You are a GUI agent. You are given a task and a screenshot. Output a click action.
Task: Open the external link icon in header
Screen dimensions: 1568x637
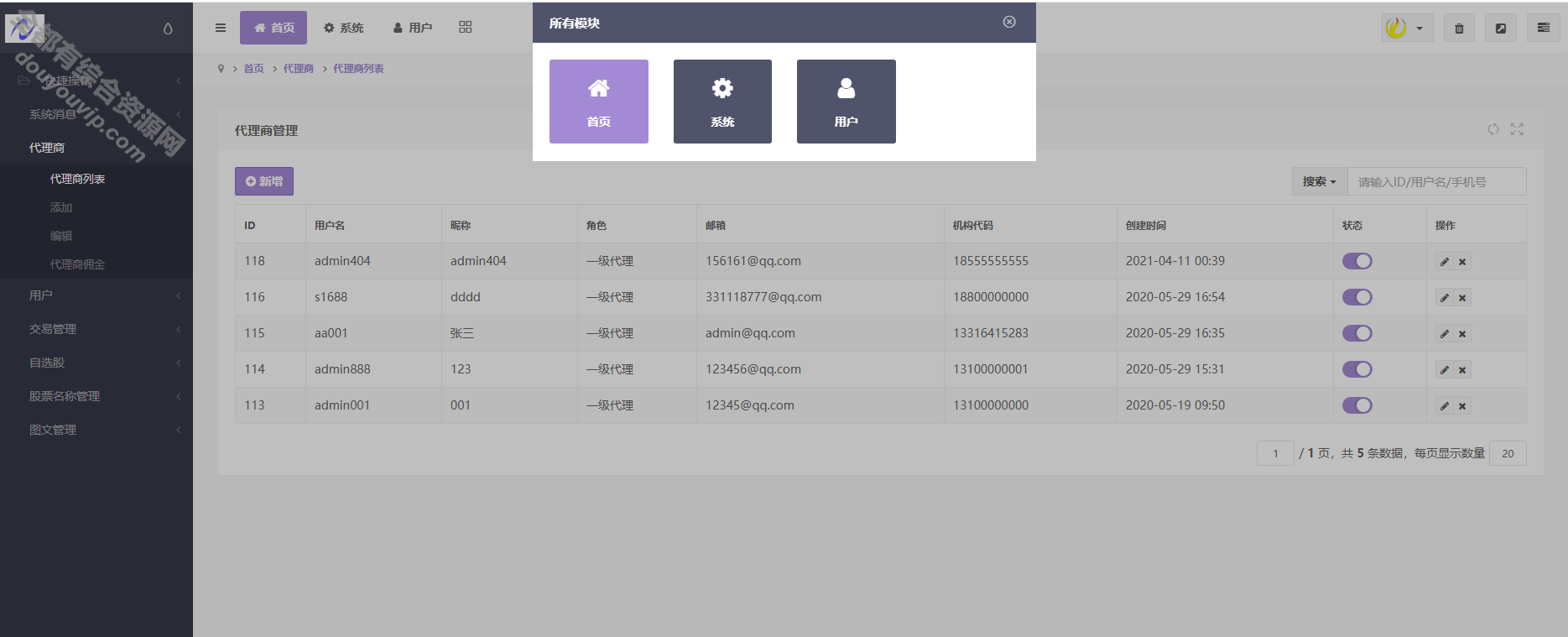pyautogui.click(x=1501, y=29)
